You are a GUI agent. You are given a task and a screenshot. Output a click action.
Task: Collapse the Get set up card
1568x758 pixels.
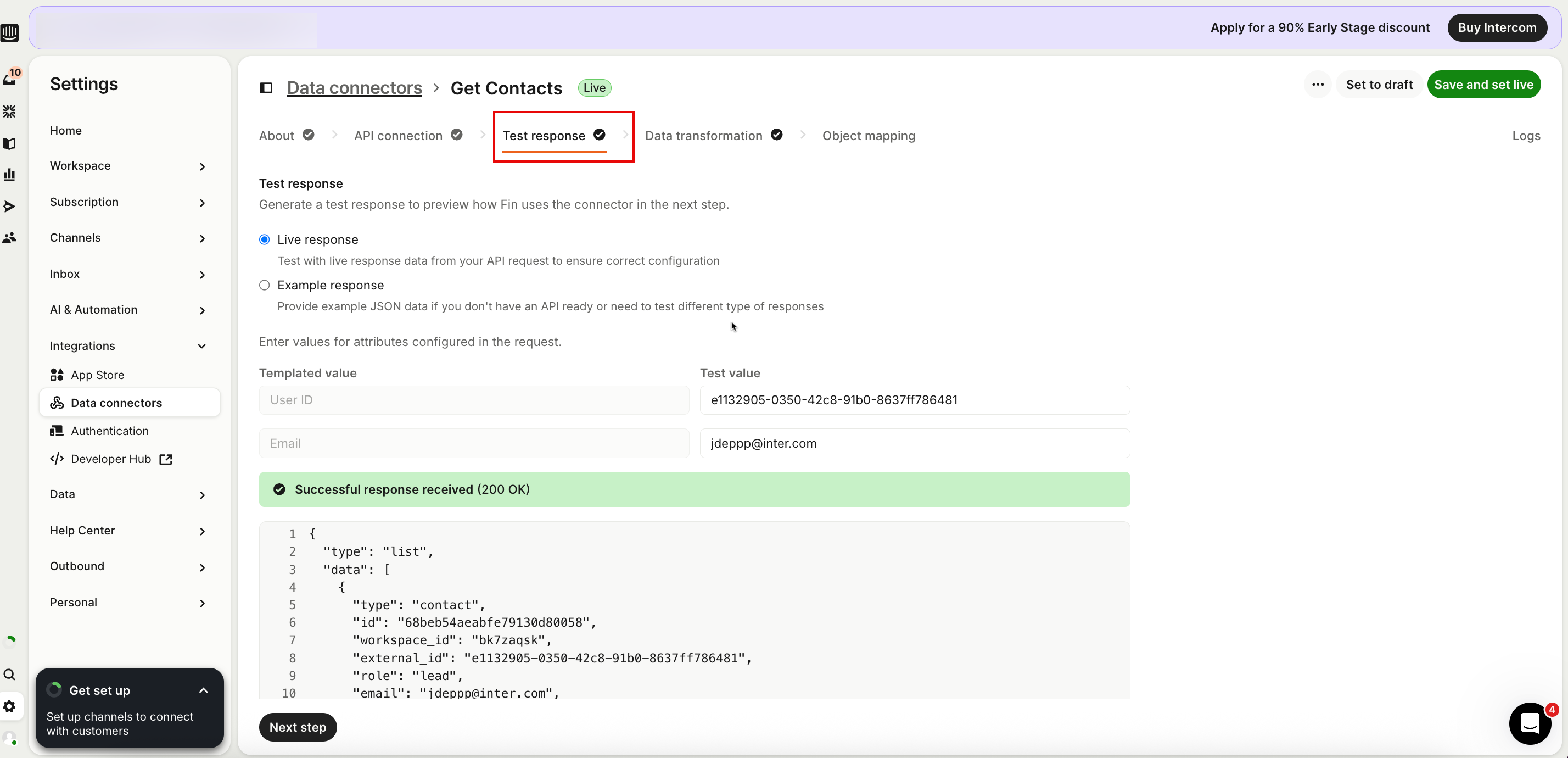pyautogui.click(x=203, y=690)
